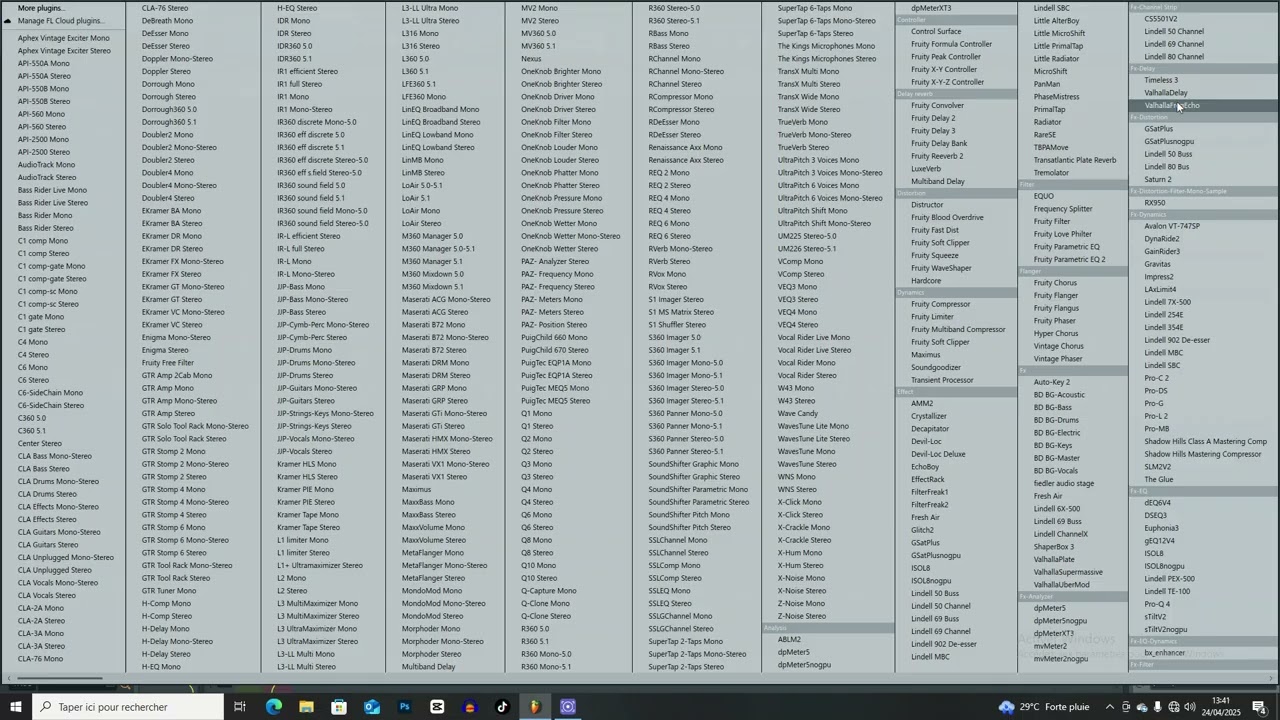Select Frequency Splitter filter
1280x720 pixels.
tap(1063, 209)
